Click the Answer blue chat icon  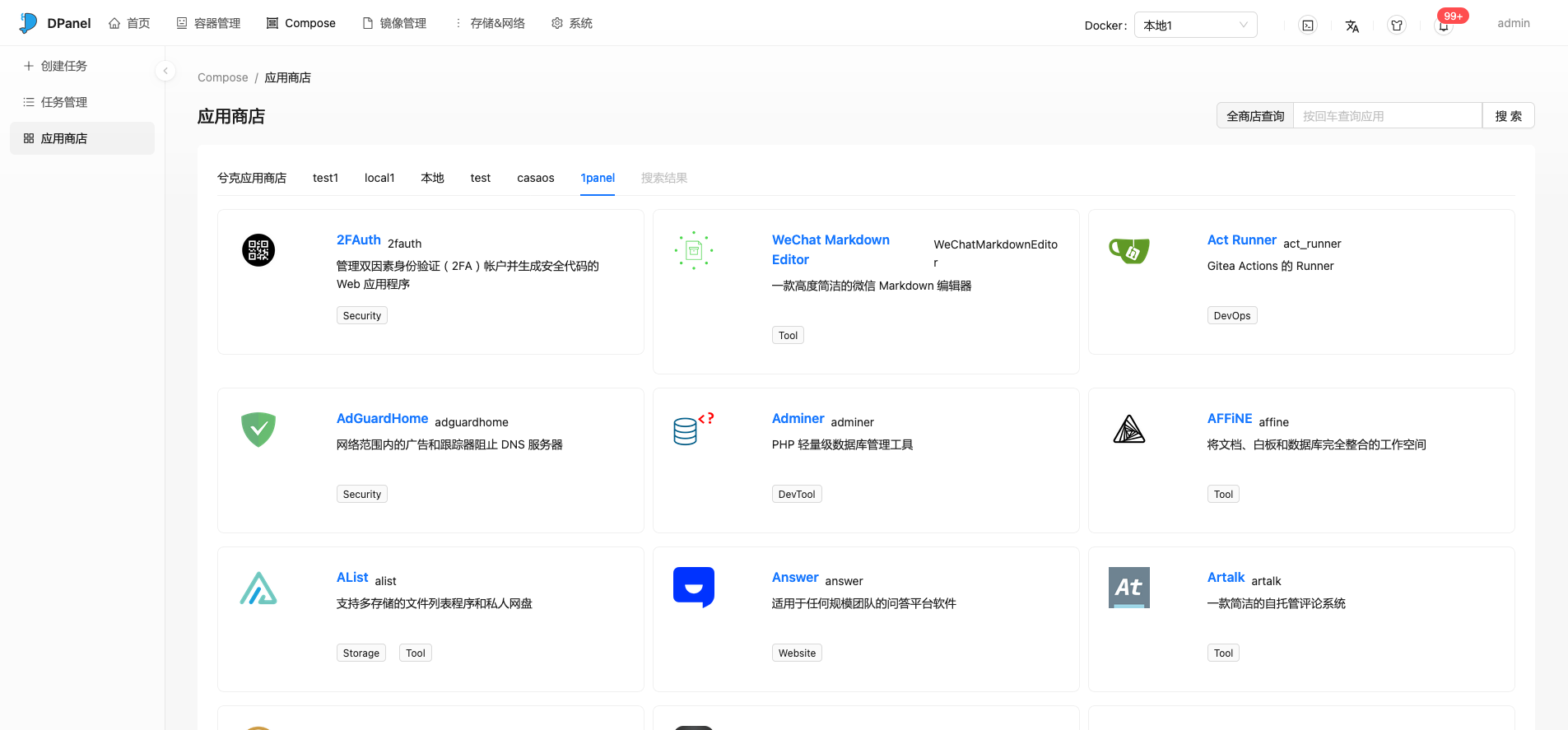(694, 588)
